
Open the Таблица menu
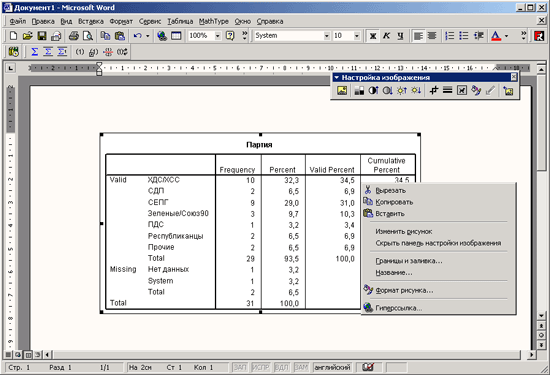tap(180, 21)
